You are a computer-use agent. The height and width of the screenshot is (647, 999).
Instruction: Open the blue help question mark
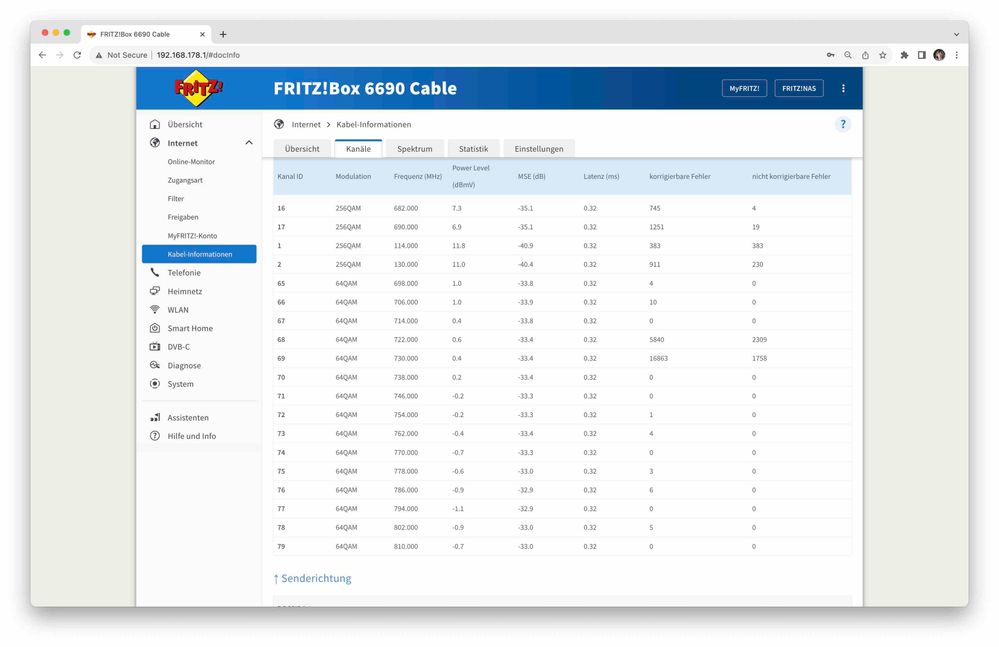[x=842, y=124]
